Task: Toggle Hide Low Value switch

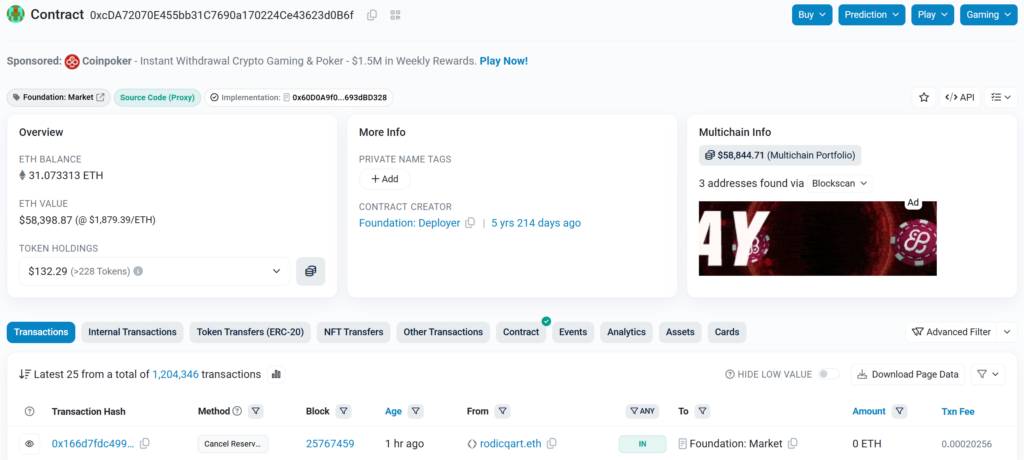Action: click(x=829, y=374)
